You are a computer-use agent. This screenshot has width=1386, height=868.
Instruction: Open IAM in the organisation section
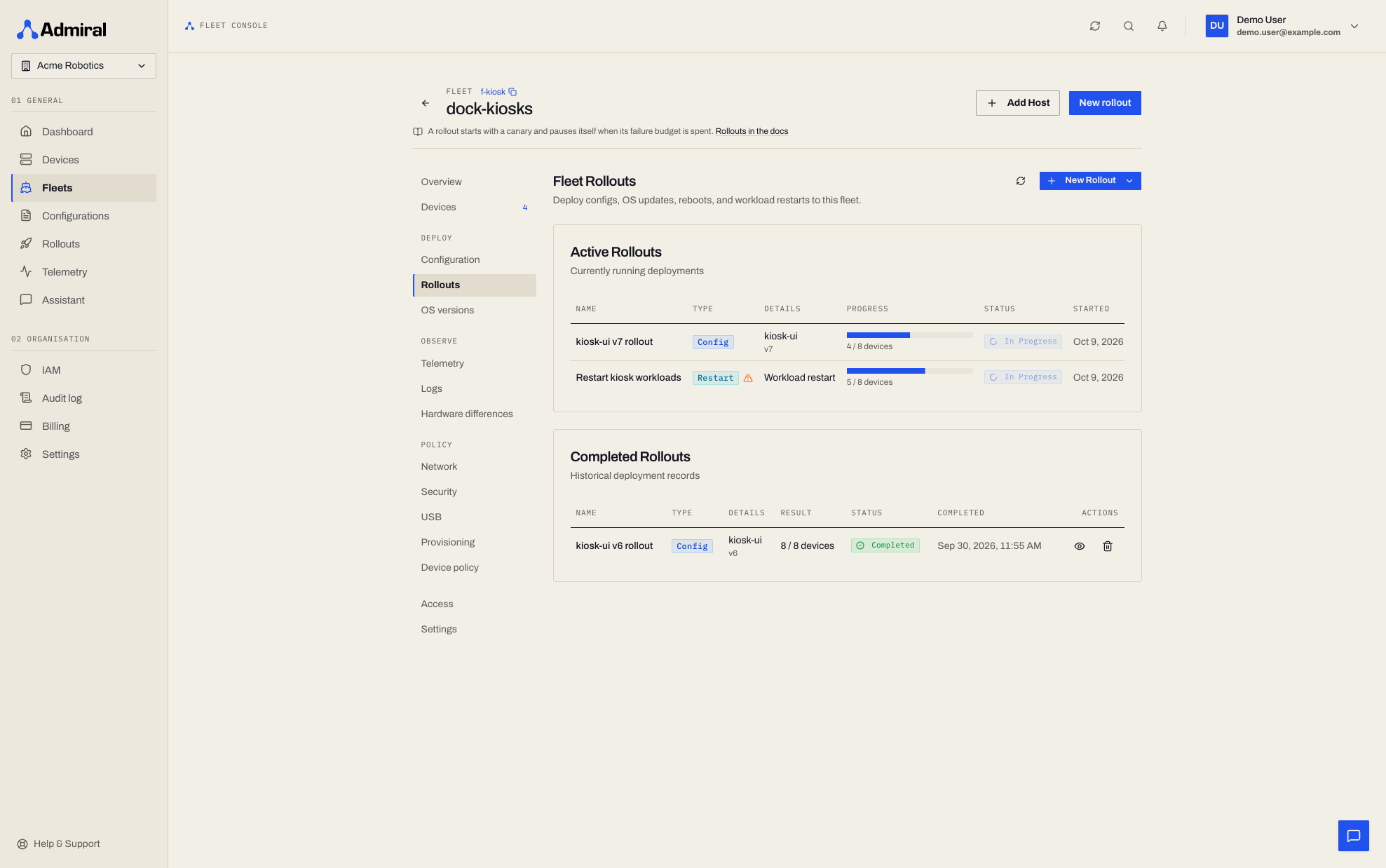[83, 370]
